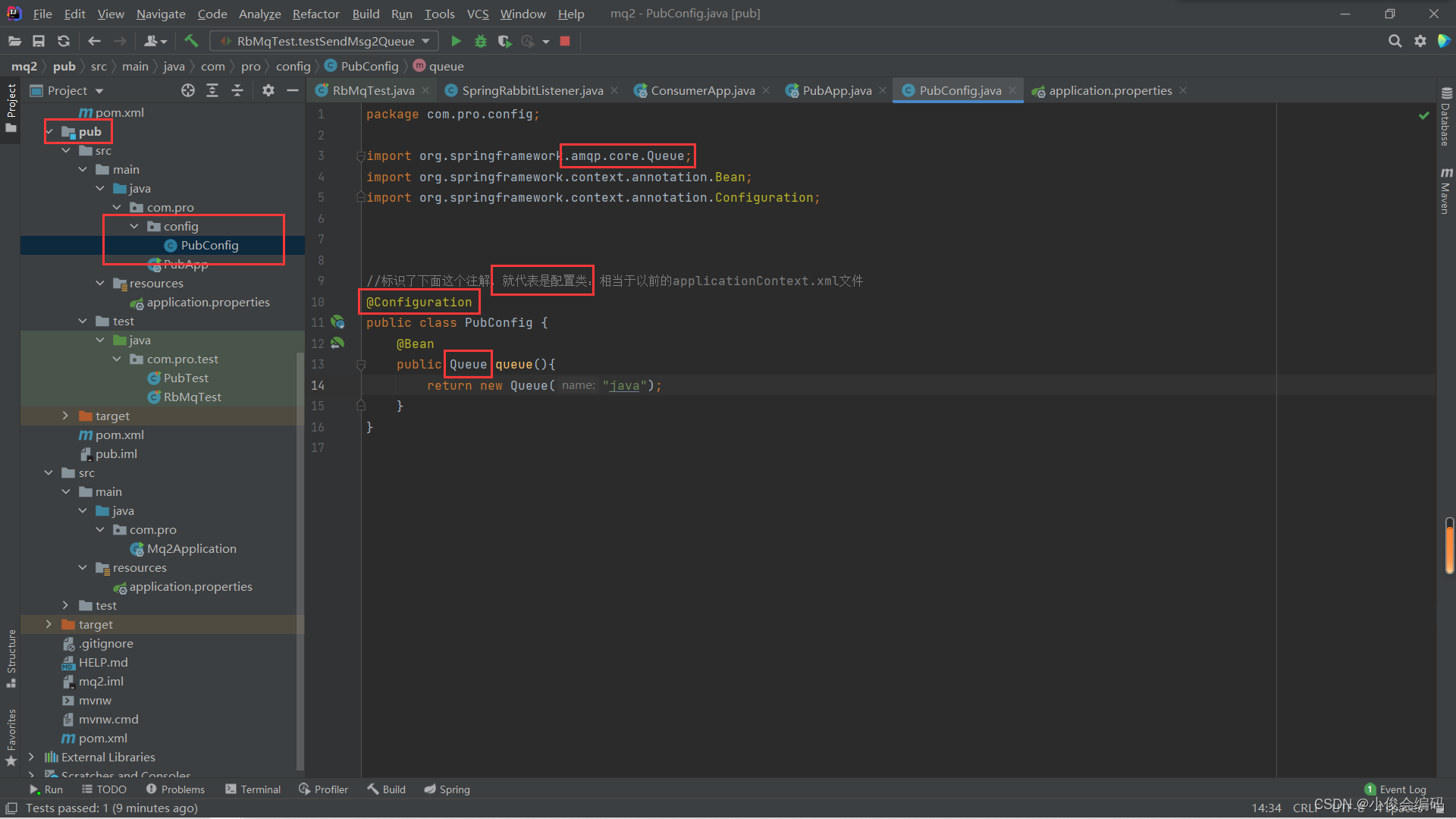Collapse the config folder in tree
Screen dimensions: 1456x819
click(134, 226)
